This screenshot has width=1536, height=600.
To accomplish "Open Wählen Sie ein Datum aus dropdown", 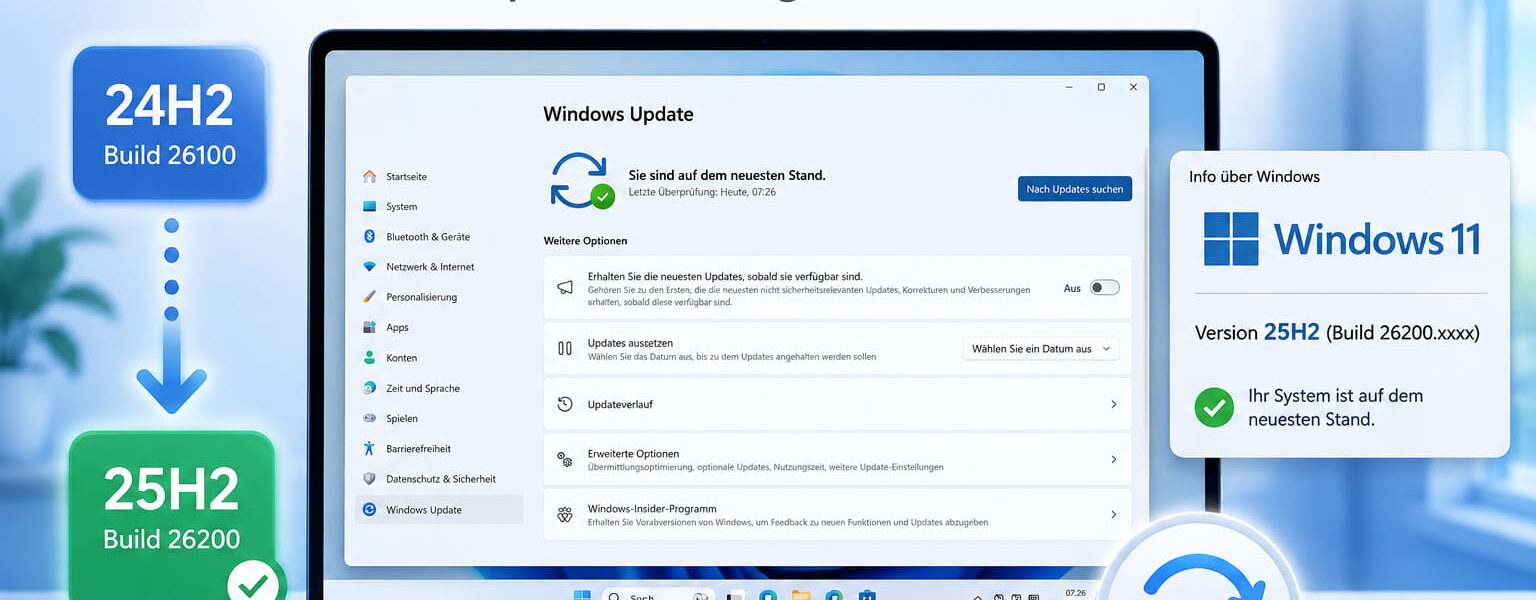I will tap(1041, 349).
